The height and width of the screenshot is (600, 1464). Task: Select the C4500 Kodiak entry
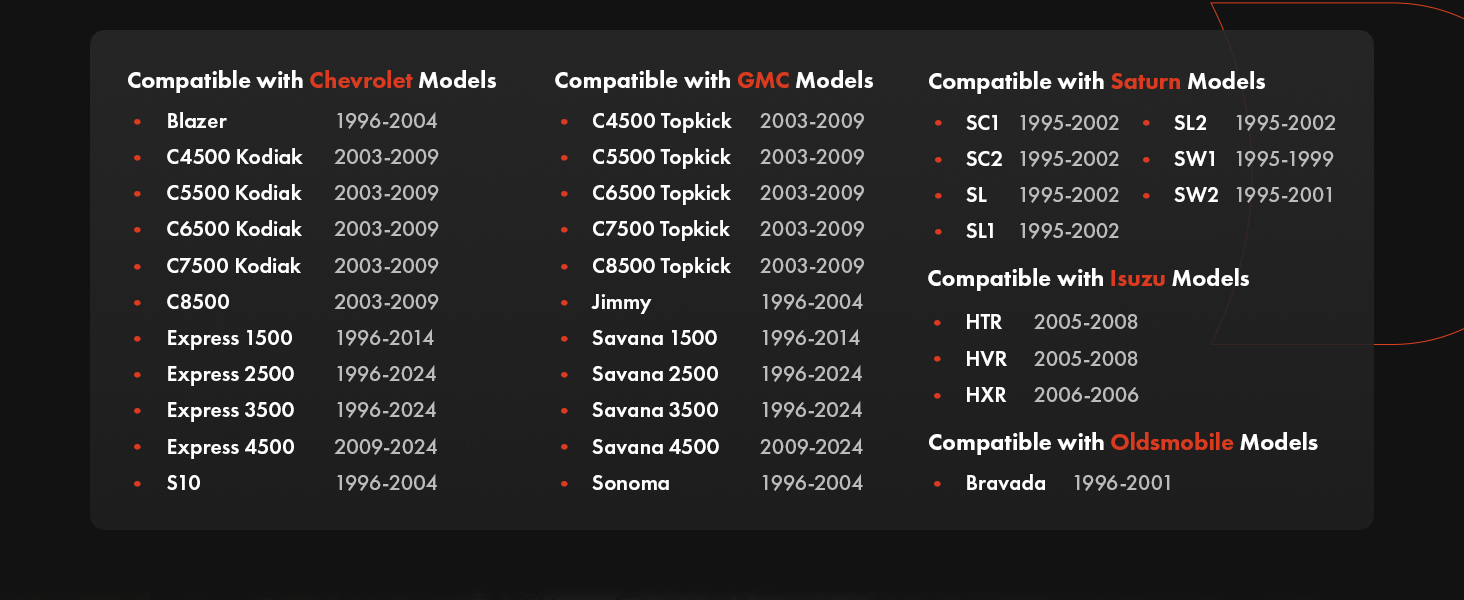pos(234,157)
